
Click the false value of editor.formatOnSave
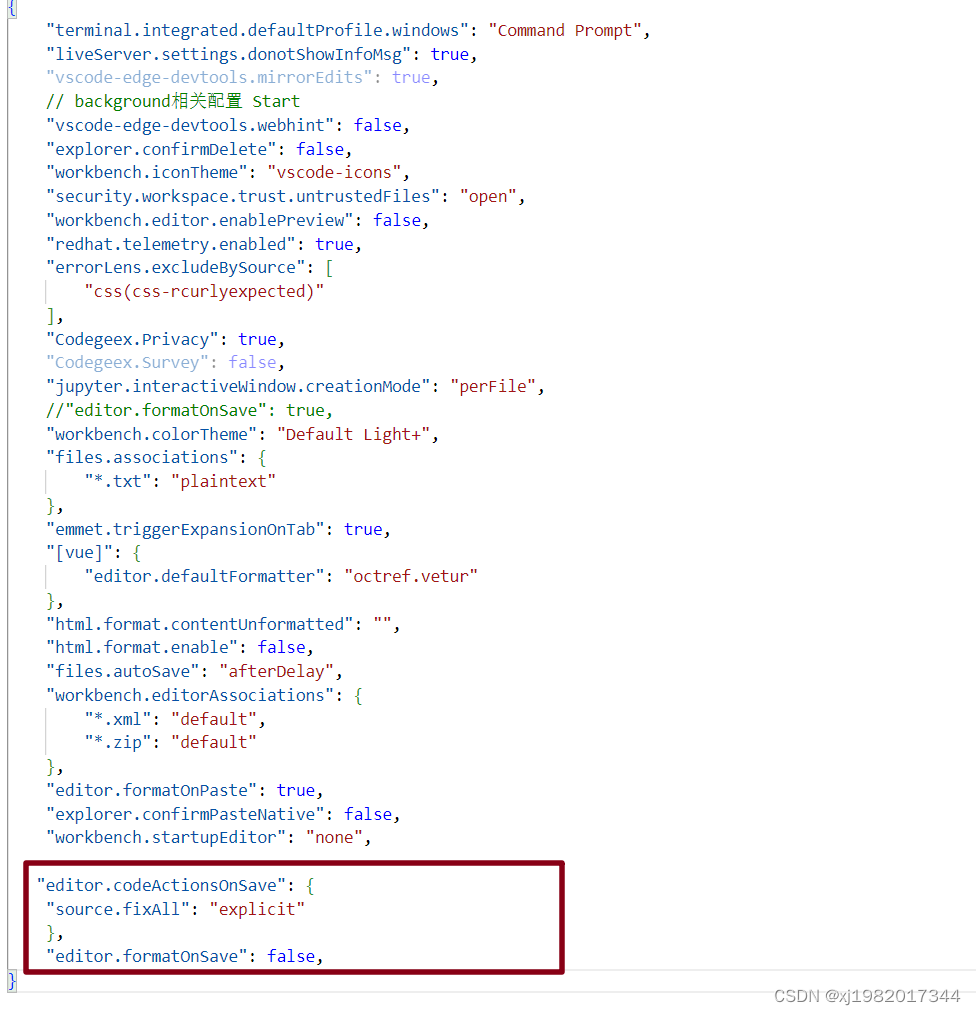pyautogui.click(x=291, y=956)
